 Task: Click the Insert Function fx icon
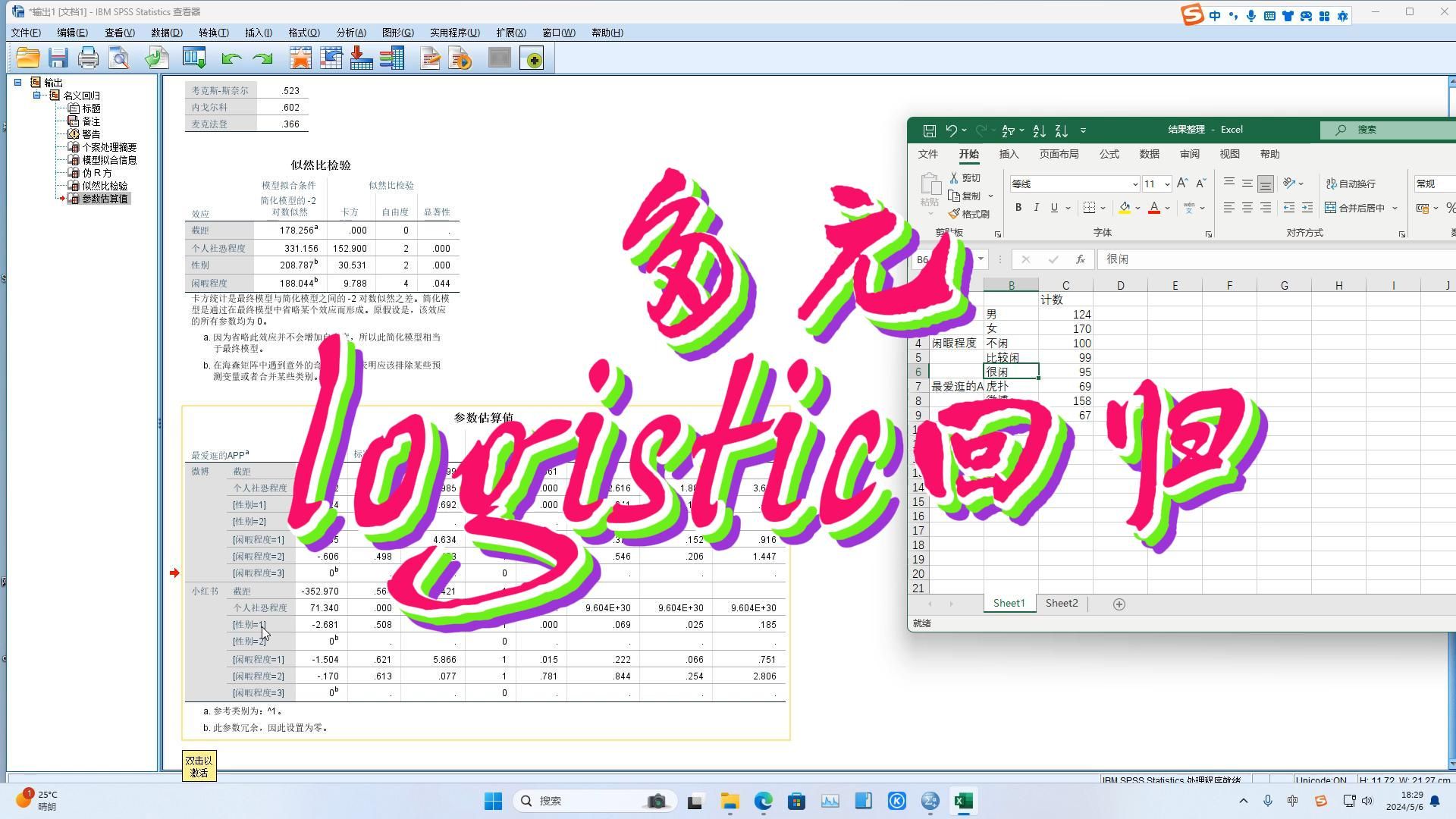point(1081,259)
